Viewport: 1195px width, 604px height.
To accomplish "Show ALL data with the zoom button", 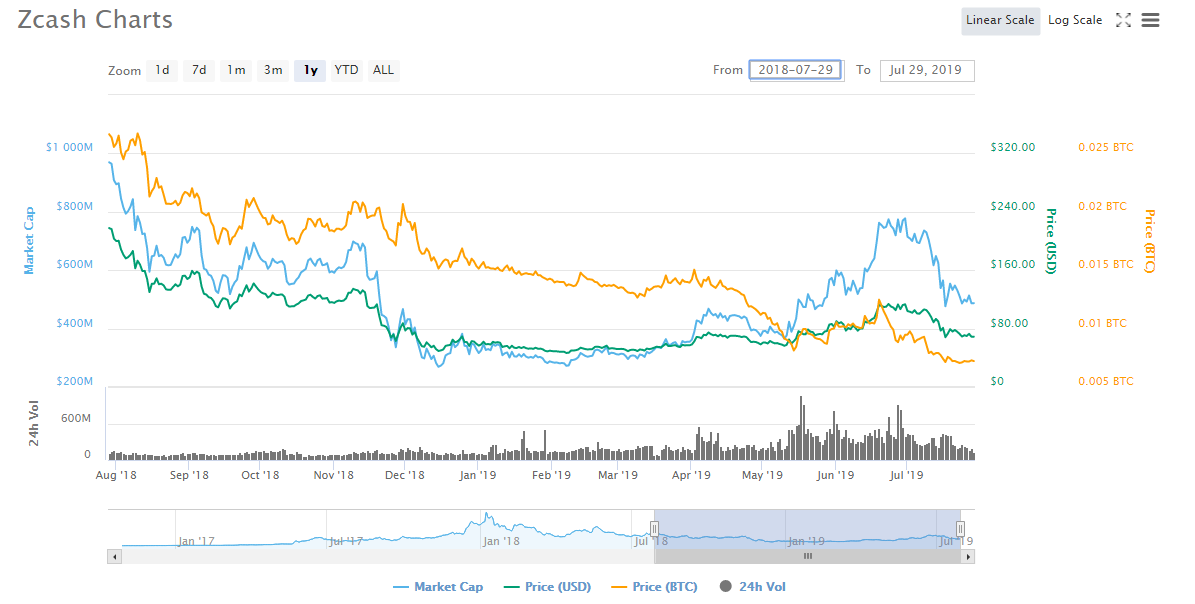I will 383,70.
